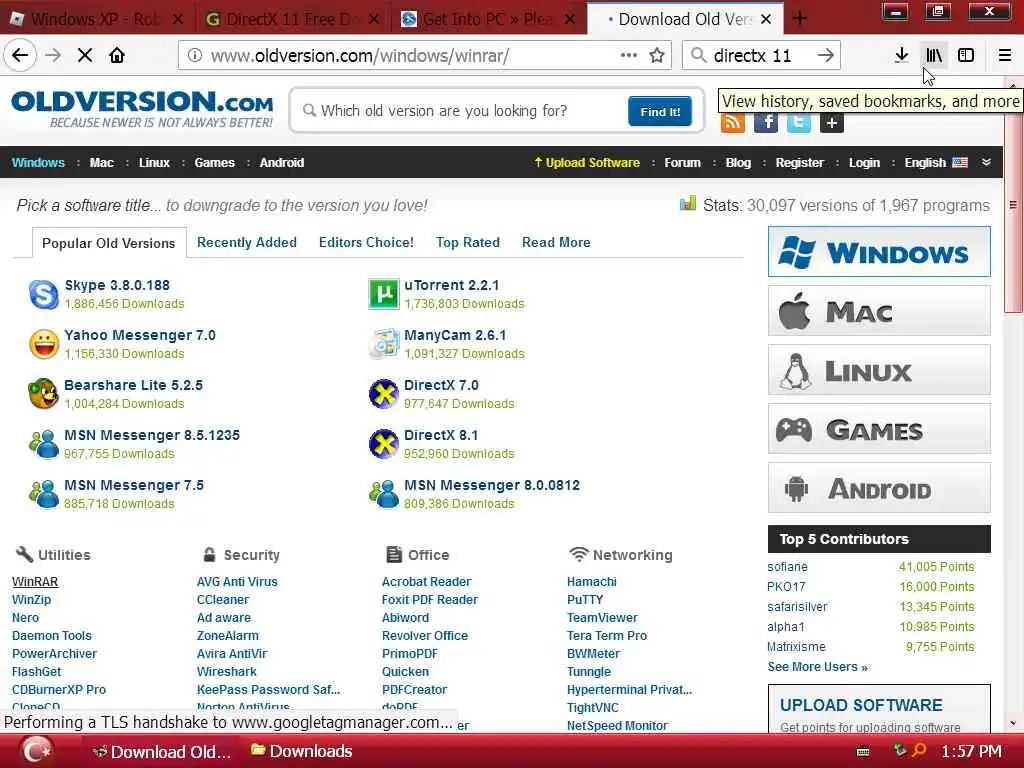Close the Download Old Versions tab
Screen dimensions: 1024x768
766,19
